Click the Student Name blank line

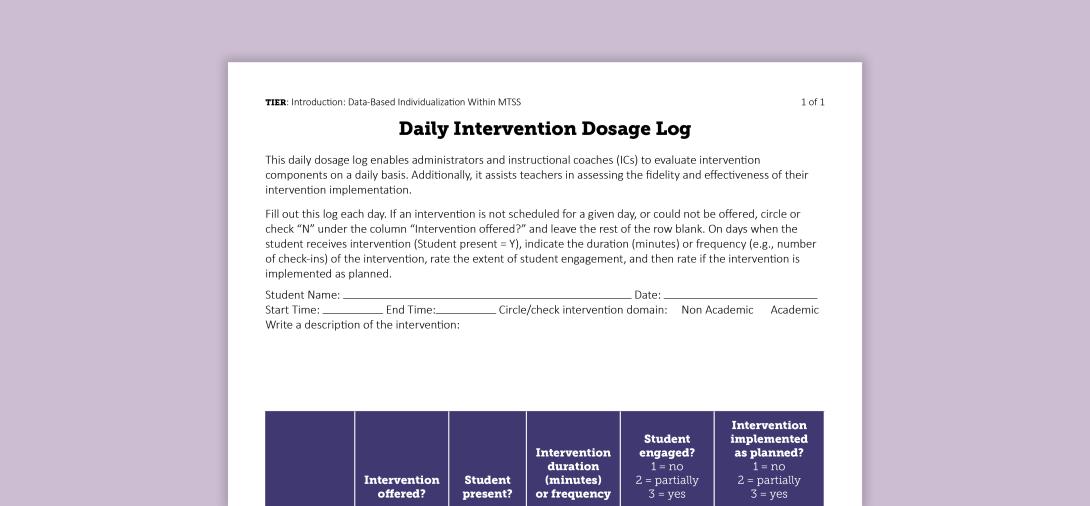486,296
